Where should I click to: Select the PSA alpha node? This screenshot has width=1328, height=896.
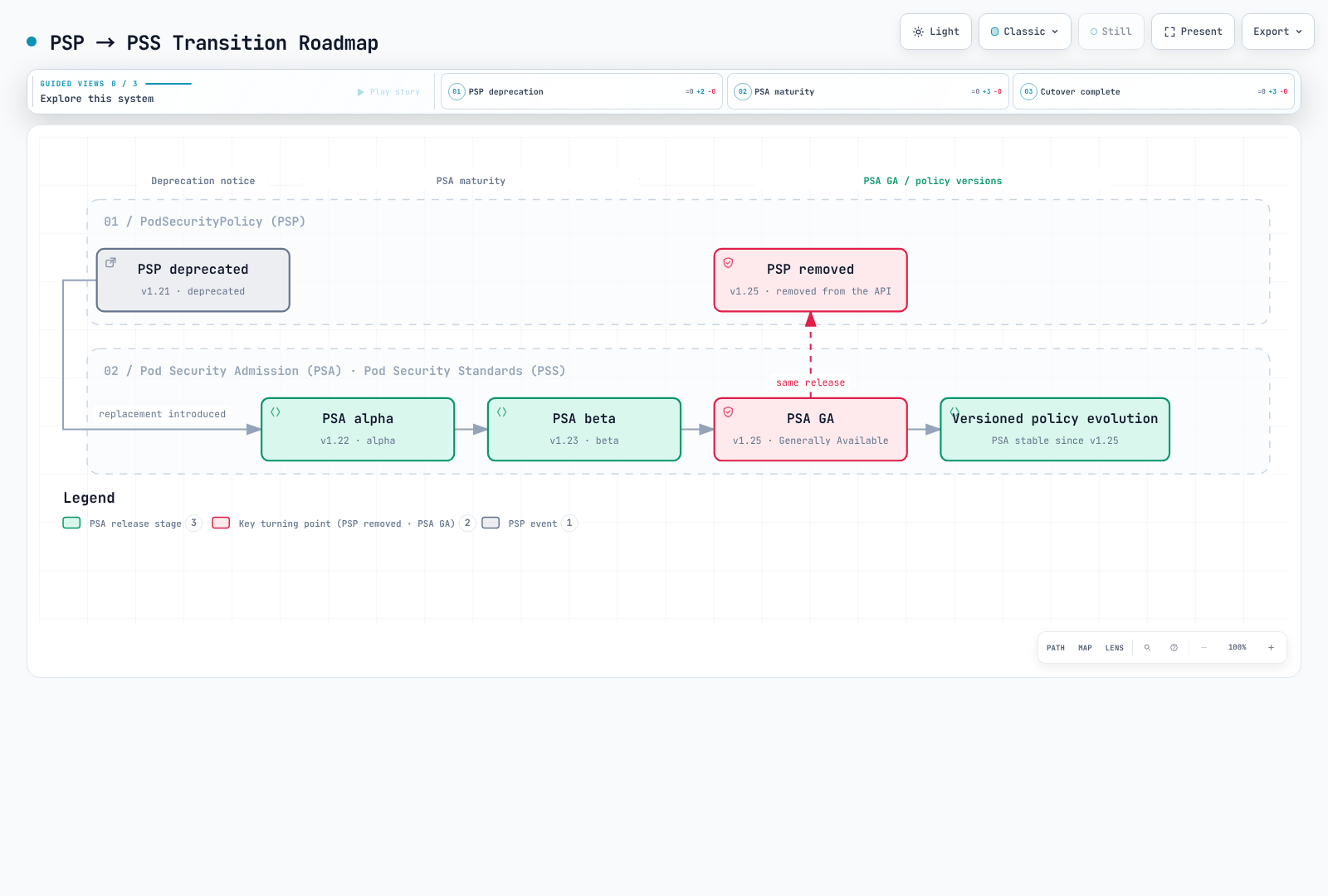[x=358, y=430]
